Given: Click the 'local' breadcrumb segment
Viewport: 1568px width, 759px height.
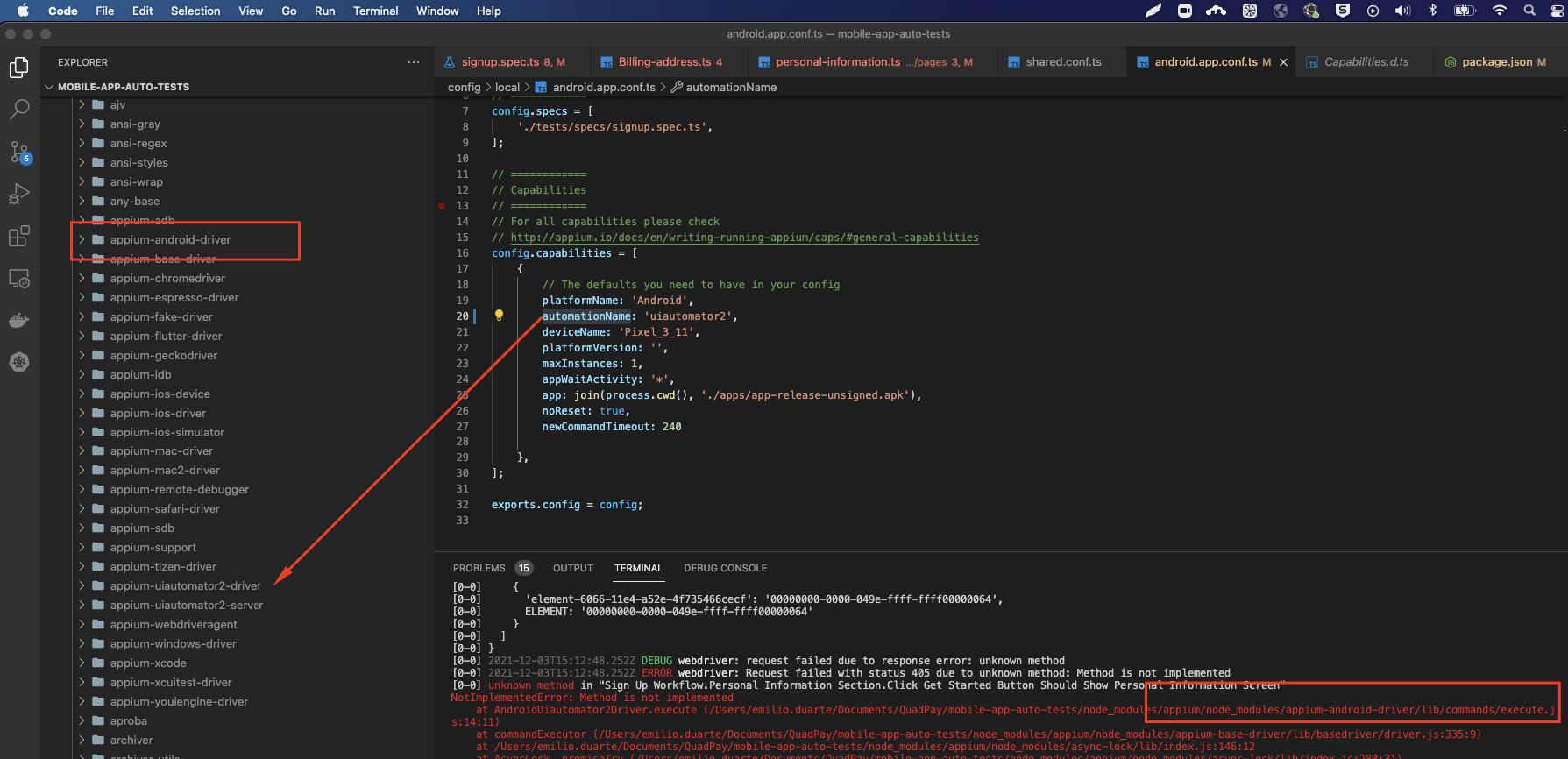Looking at the screenshot, I should click(x=507, y=87).
